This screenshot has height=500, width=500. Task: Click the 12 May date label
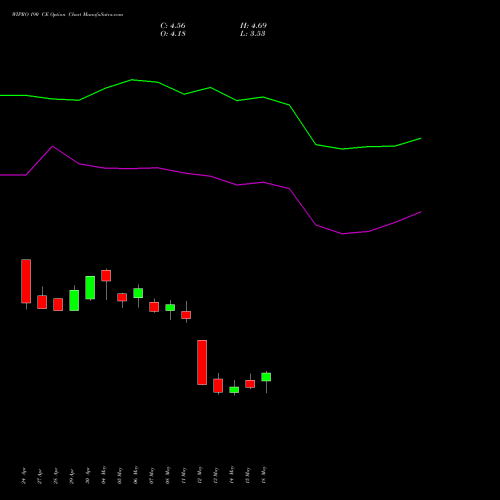pyautogui.click(x=200, y=475)
